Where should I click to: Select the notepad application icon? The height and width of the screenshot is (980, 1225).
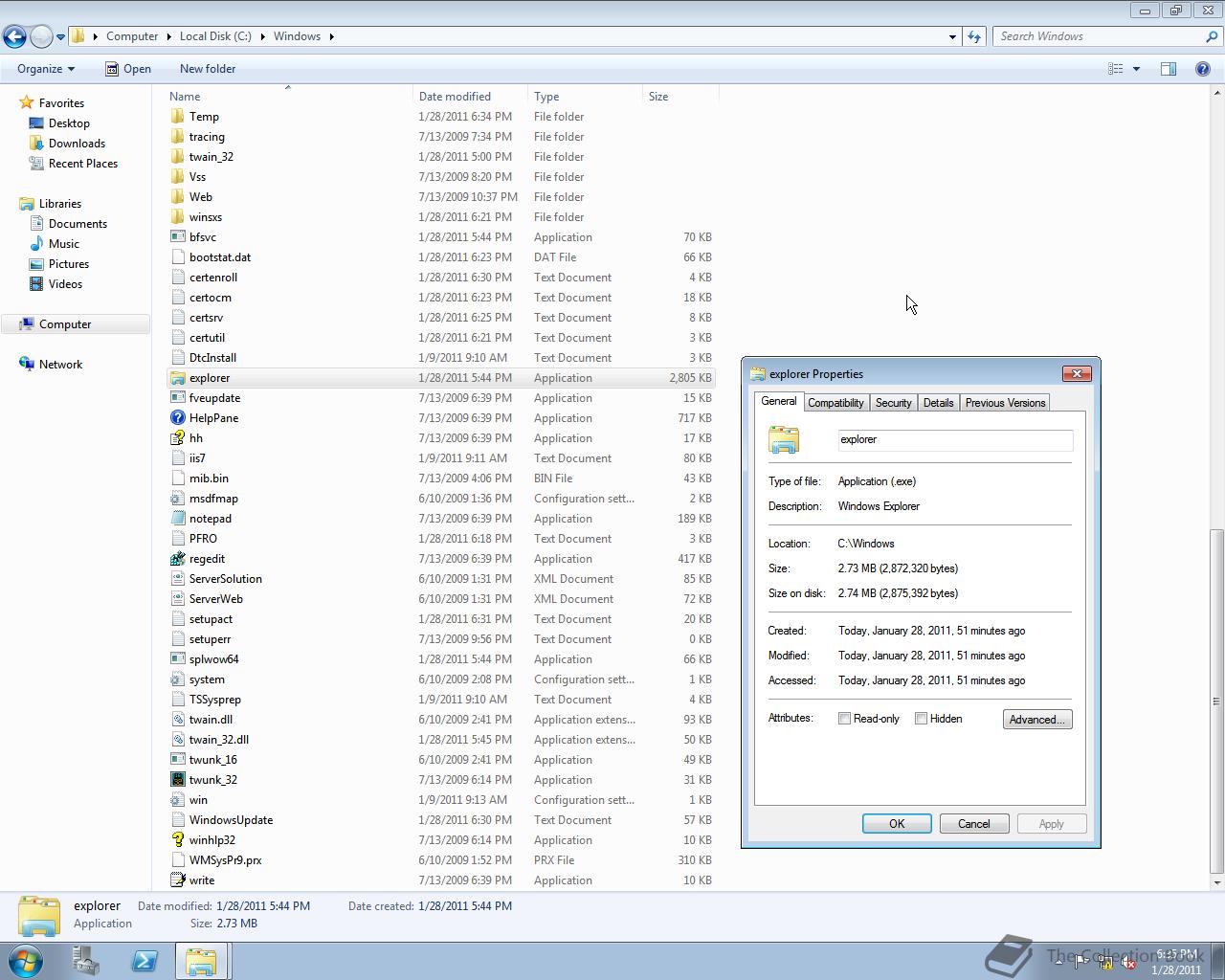click(178, 519)
